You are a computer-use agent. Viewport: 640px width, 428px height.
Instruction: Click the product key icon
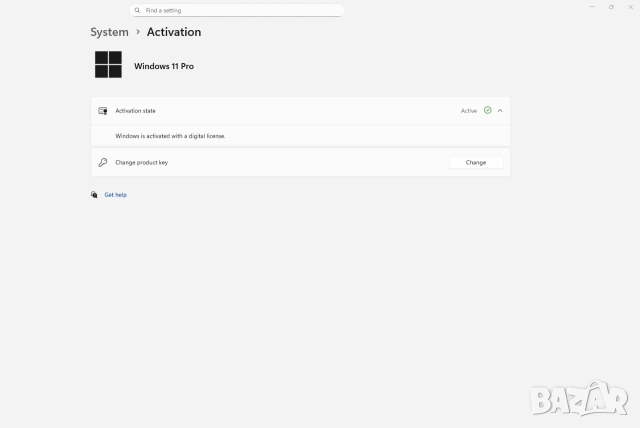click(x=103, y=162)
